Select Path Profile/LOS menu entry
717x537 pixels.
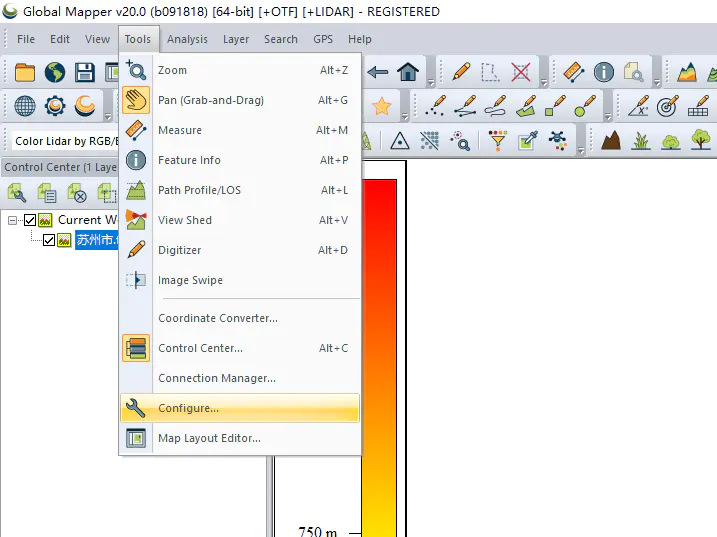coord(240,190)
